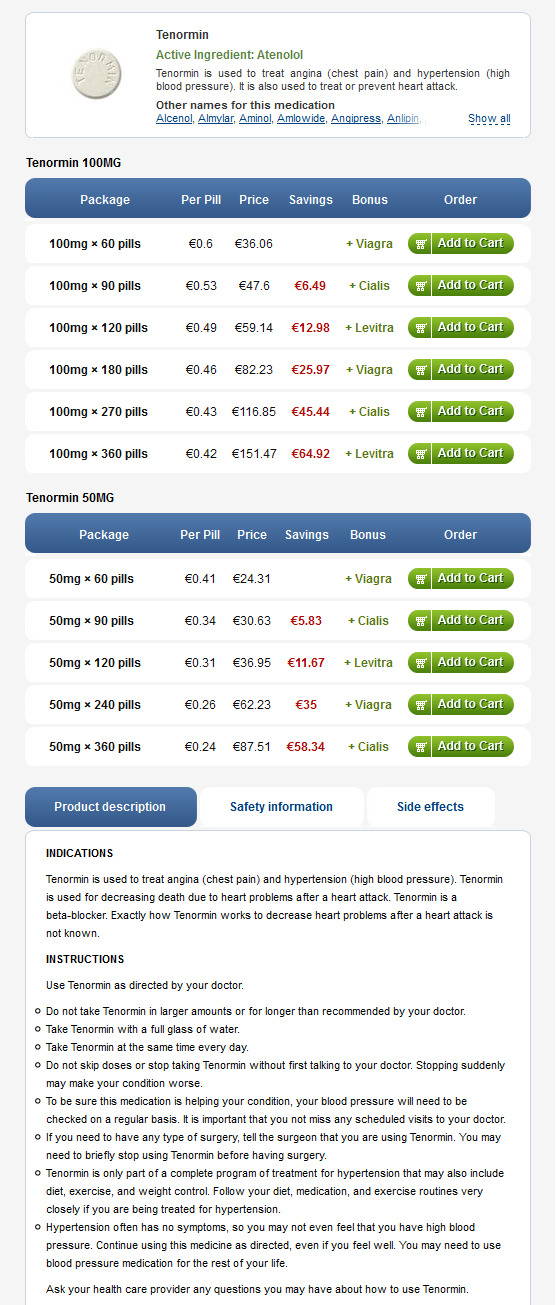The image size is (556, 1305).
Task: Add 50mg × 90 pills to cart
Action: pyautogui.click(x=461, y=620)
